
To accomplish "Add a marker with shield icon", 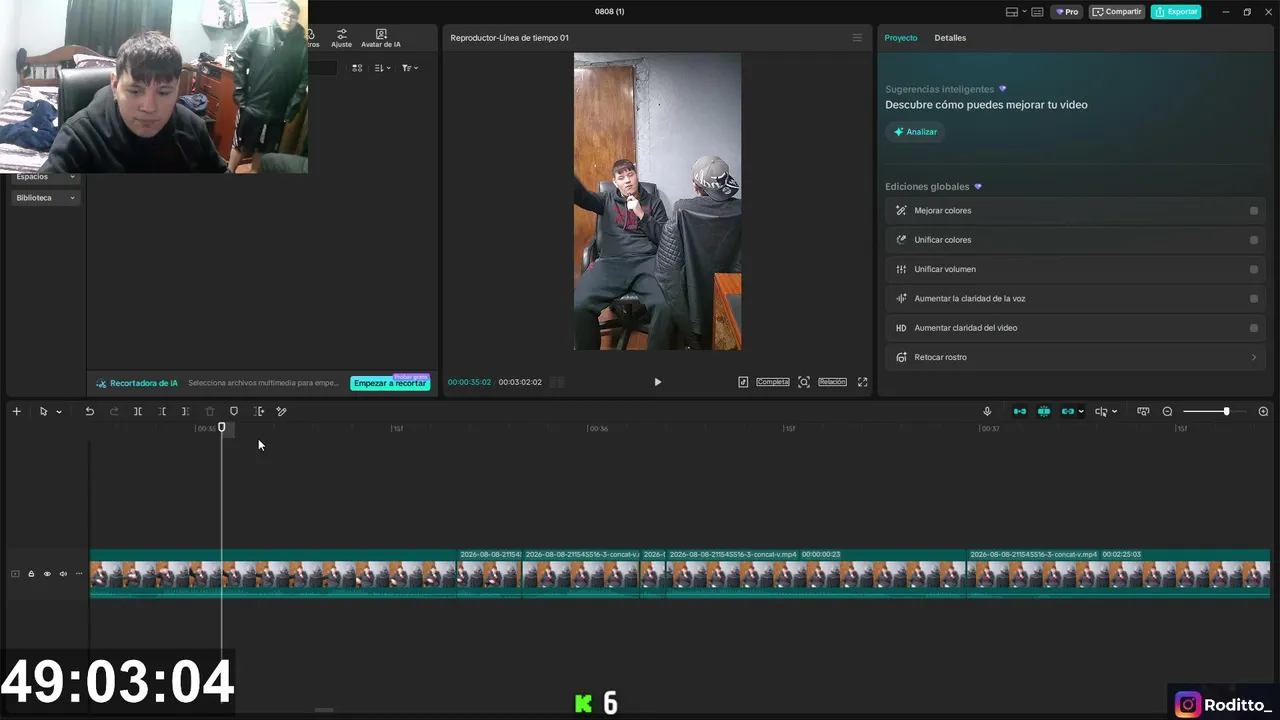I will [x=234, y=411].
